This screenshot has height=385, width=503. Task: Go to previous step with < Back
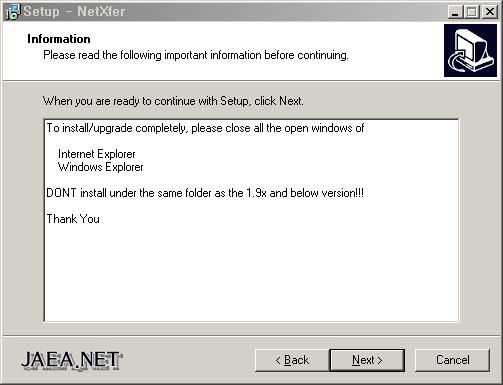[292, 360]
